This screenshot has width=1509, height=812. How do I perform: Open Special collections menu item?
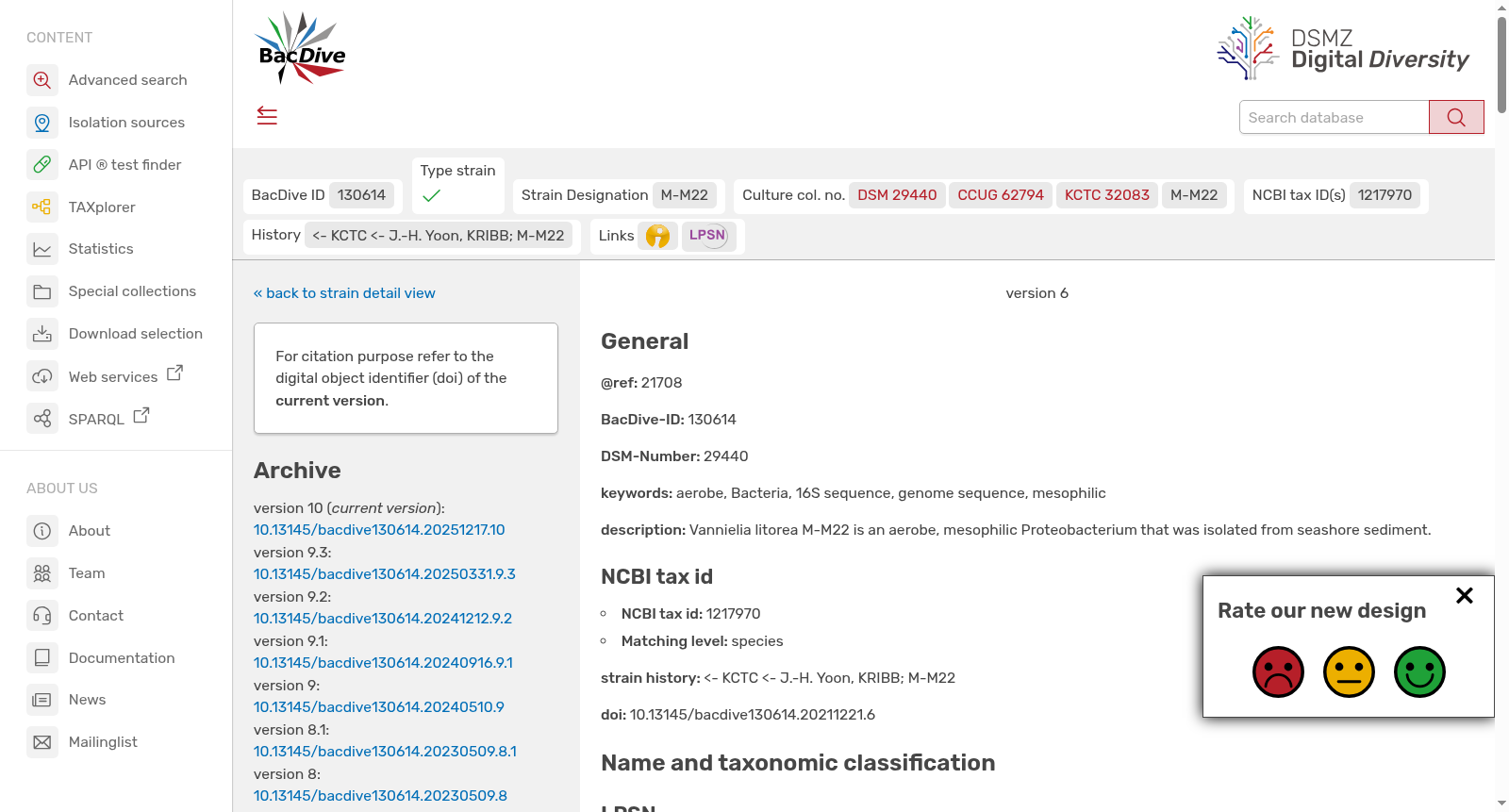pyautogui.click(x=132, y=291)
